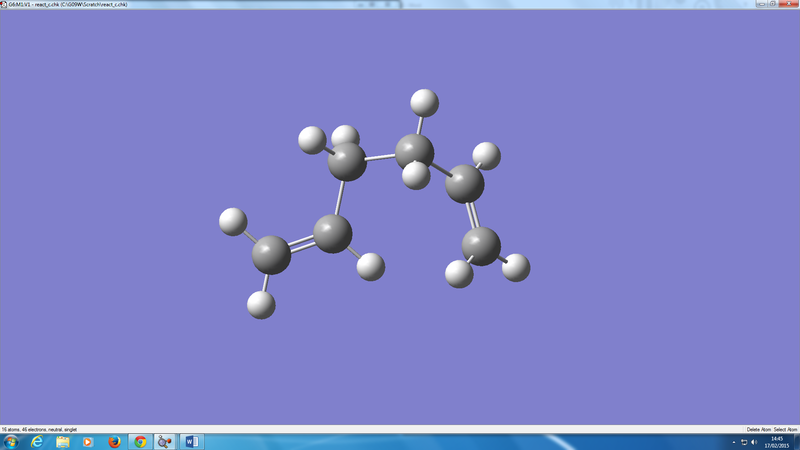Screen dimensions: 800x450
Task: Click the '16 atoms, 46 electrons, neutral, singlet' status text
Action: coord(39,430)
